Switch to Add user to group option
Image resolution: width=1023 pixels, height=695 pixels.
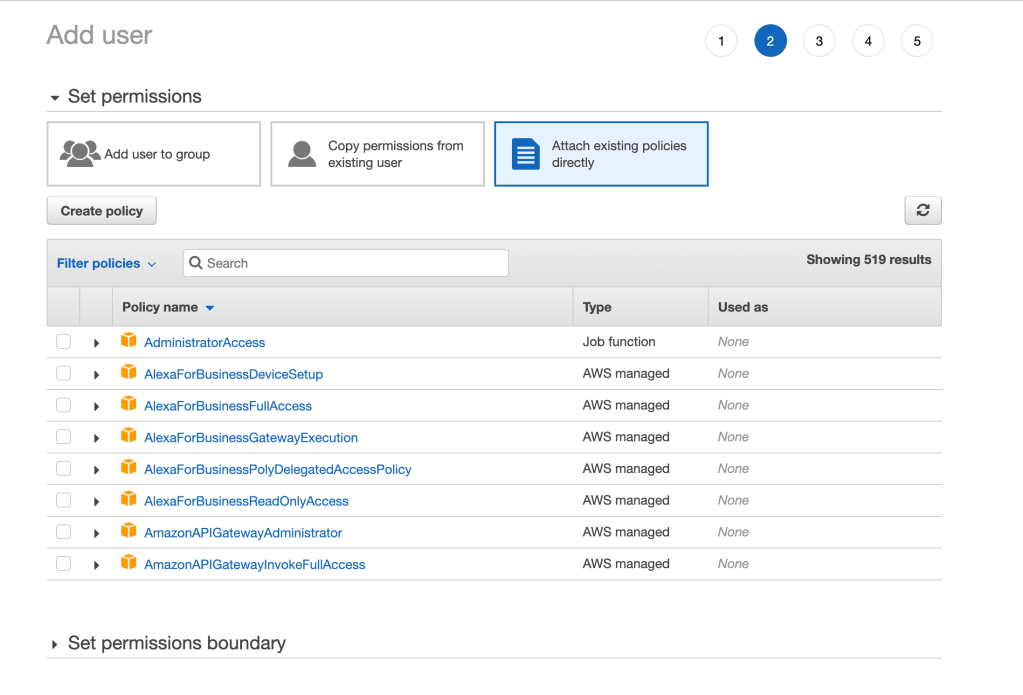[x=153, y=153]
